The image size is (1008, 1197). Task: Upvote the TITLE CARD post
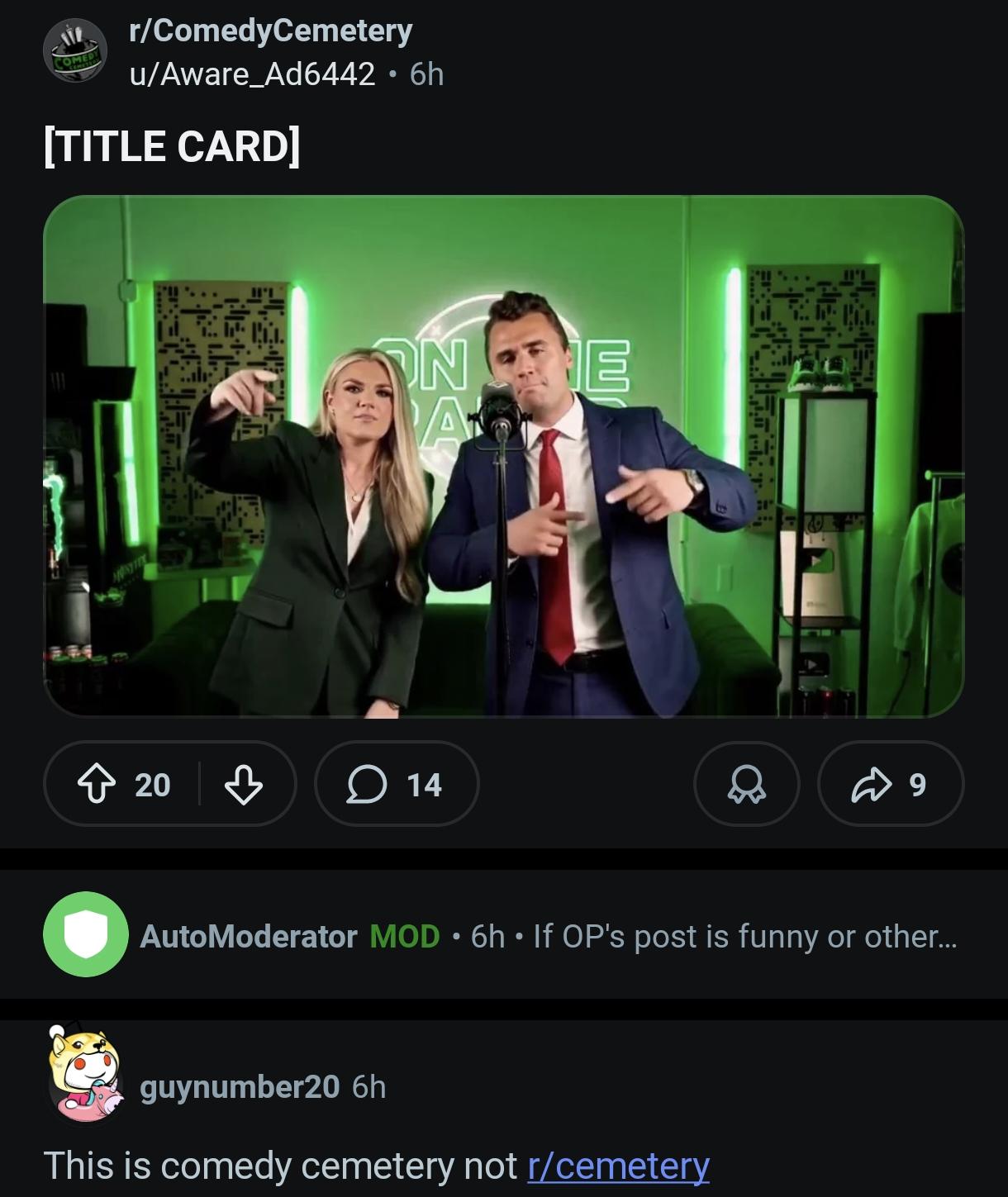coord(96,784)
